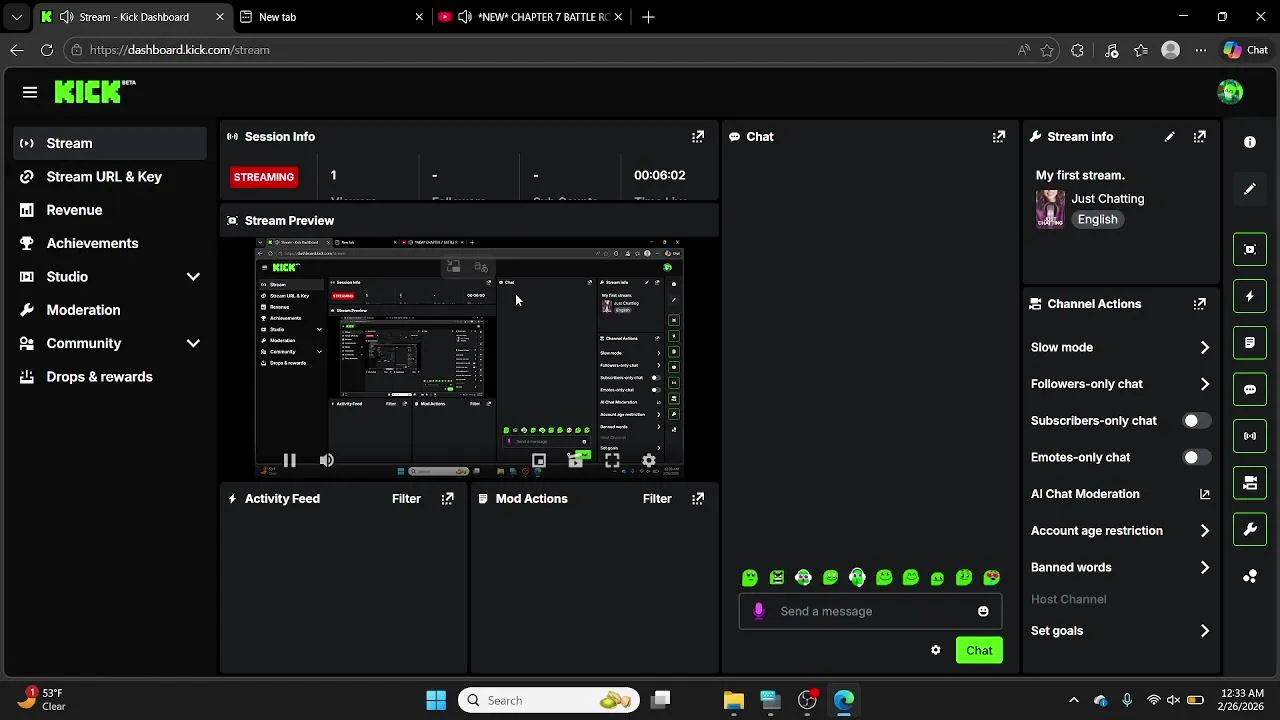
Task: Open AI Chat Moderation external link
Action: click(1205, 494)
